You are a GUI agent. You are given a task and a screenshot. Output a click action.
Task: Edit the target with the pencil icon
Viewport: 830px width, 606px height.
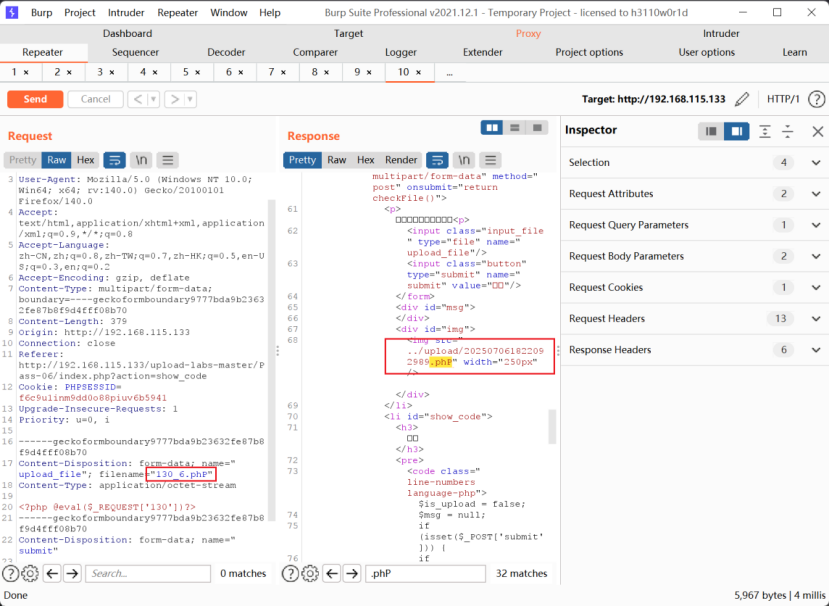[742, 99]
